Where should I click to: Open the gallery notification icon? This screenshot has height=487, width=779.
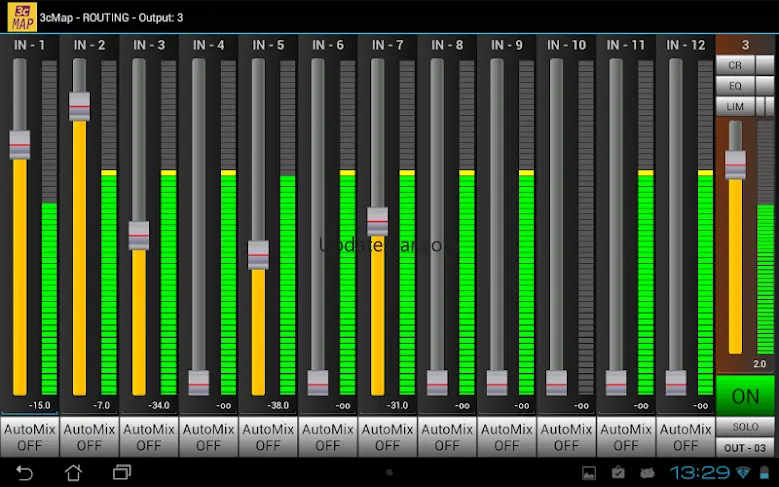[x=590, y=472]
